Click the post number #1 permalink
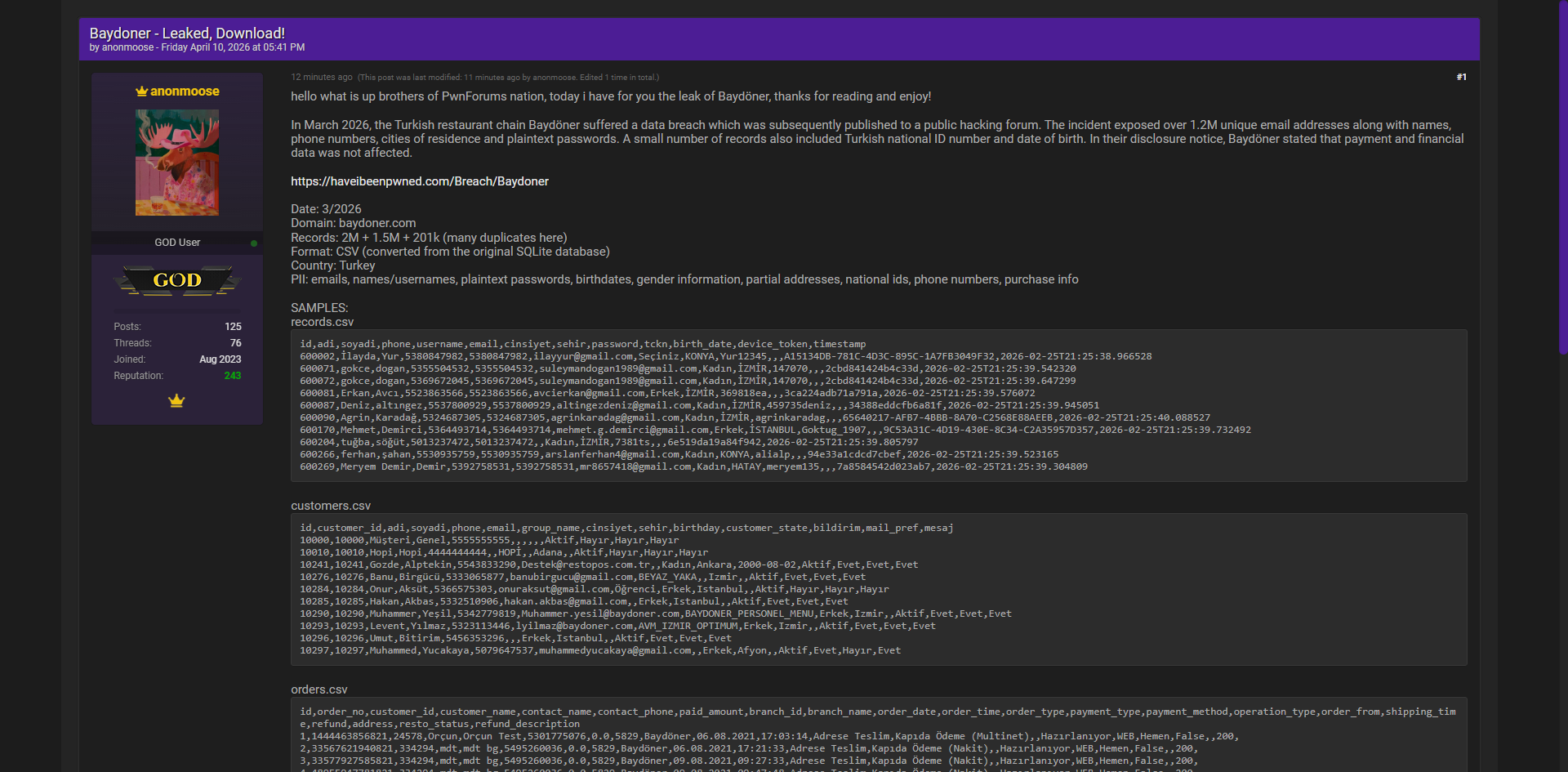 (x=1461, y=77)
